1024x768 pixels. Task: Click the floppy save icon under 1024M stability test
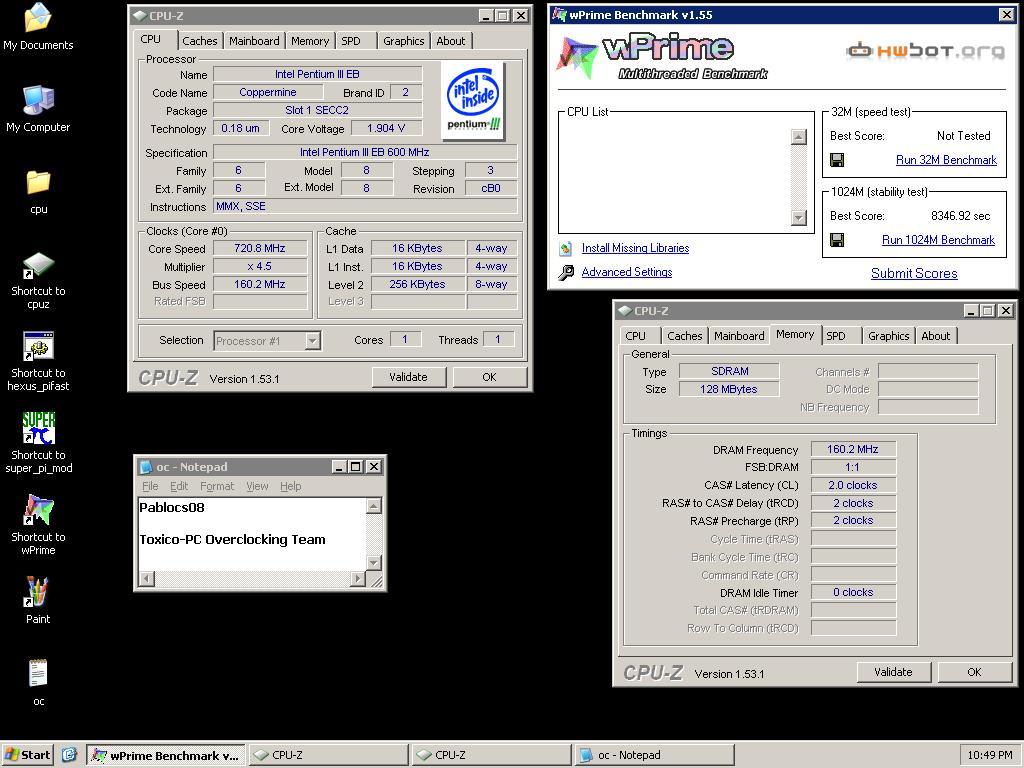click(837, 240)
